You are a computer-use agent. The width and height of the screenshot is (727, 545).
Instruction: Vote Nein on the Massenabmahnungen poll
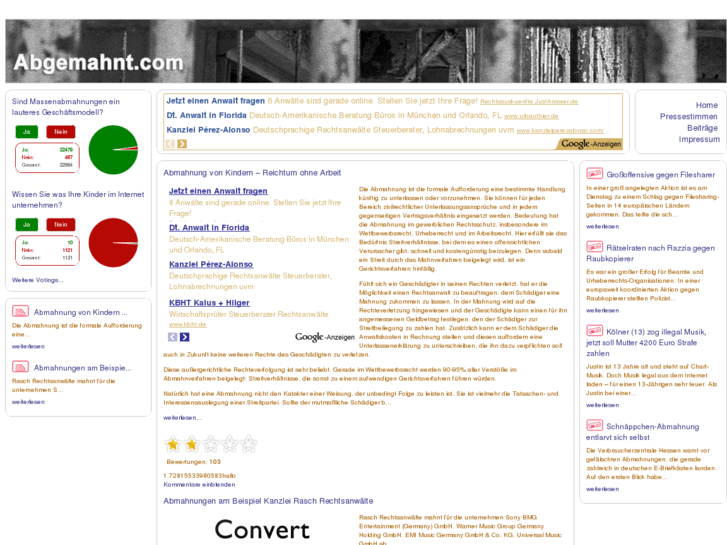tap(60, 132)
